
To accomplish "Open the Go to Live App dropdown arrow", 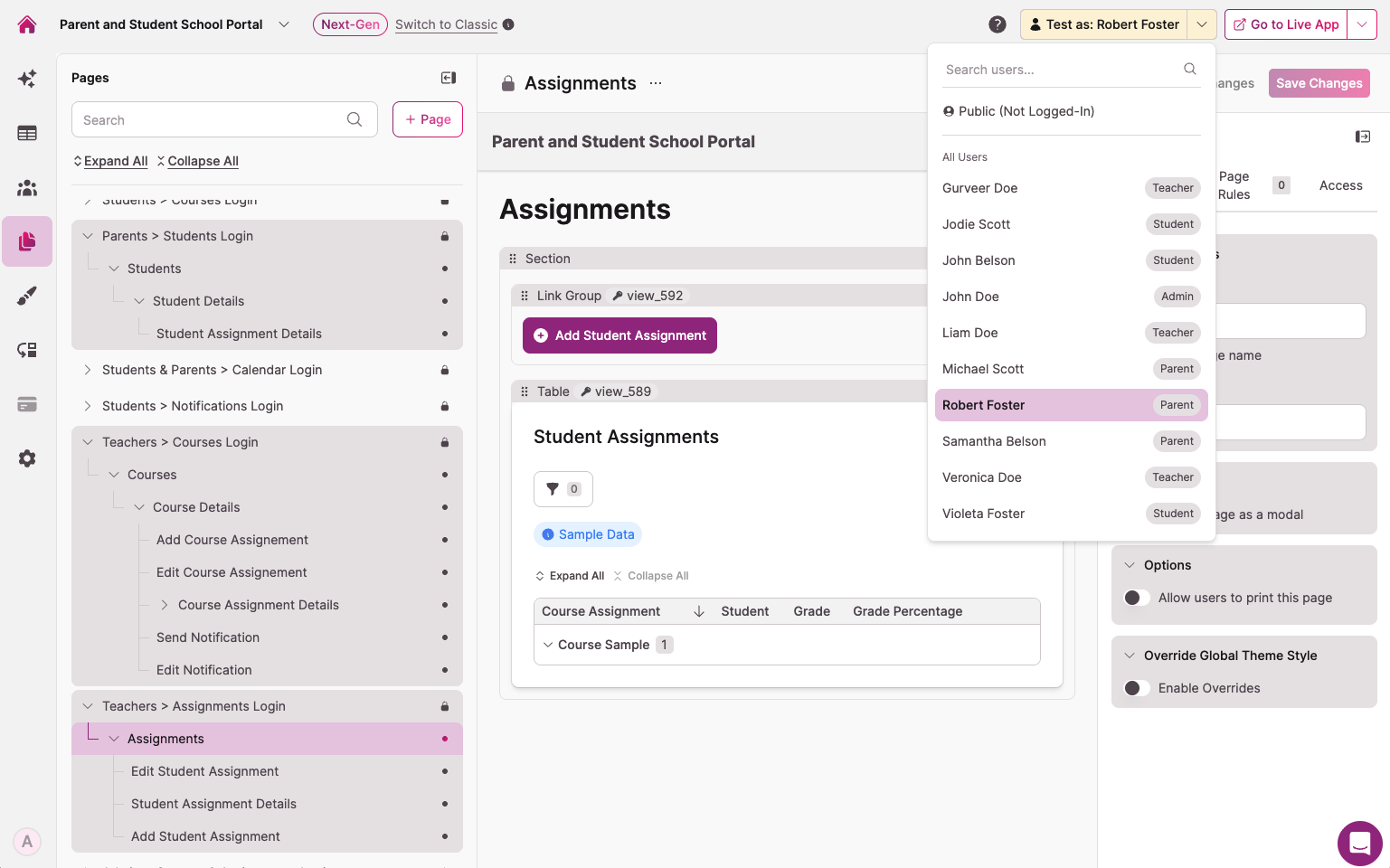I will point(1362,24).
